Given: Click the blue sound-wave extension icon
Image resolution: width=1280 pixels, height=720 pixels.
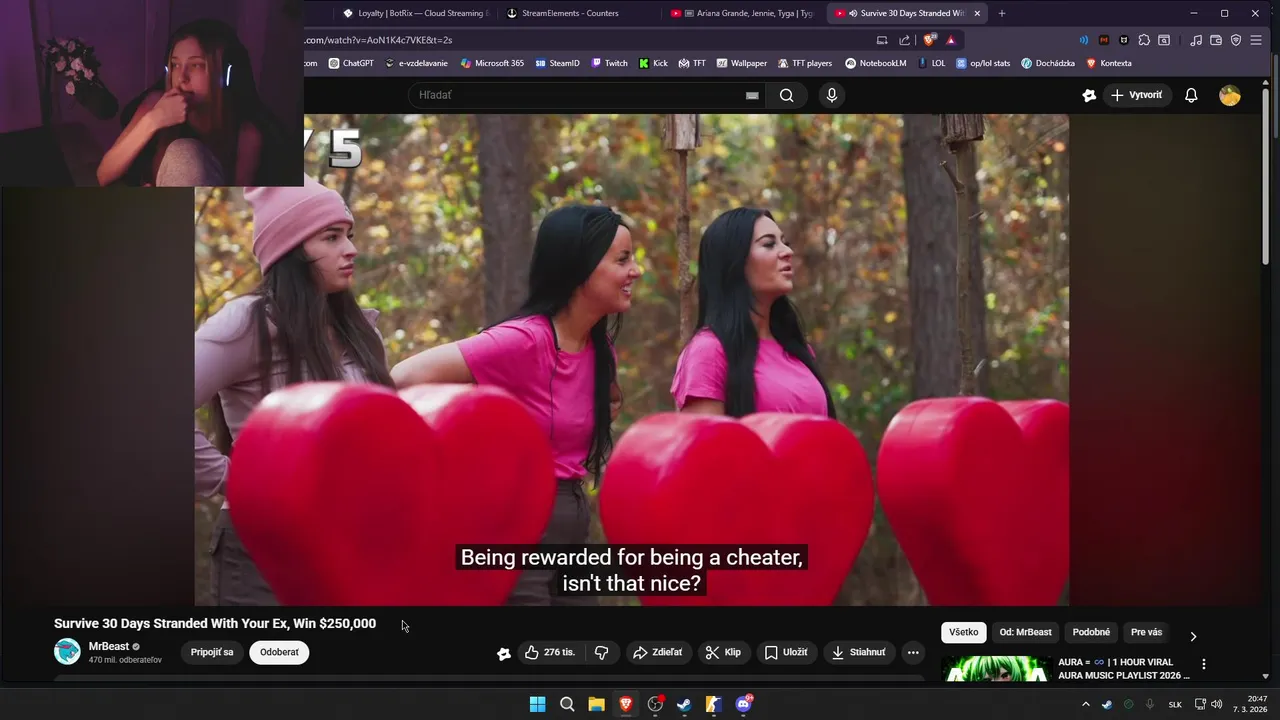Looking at the screenshot, I should 1084,40.
